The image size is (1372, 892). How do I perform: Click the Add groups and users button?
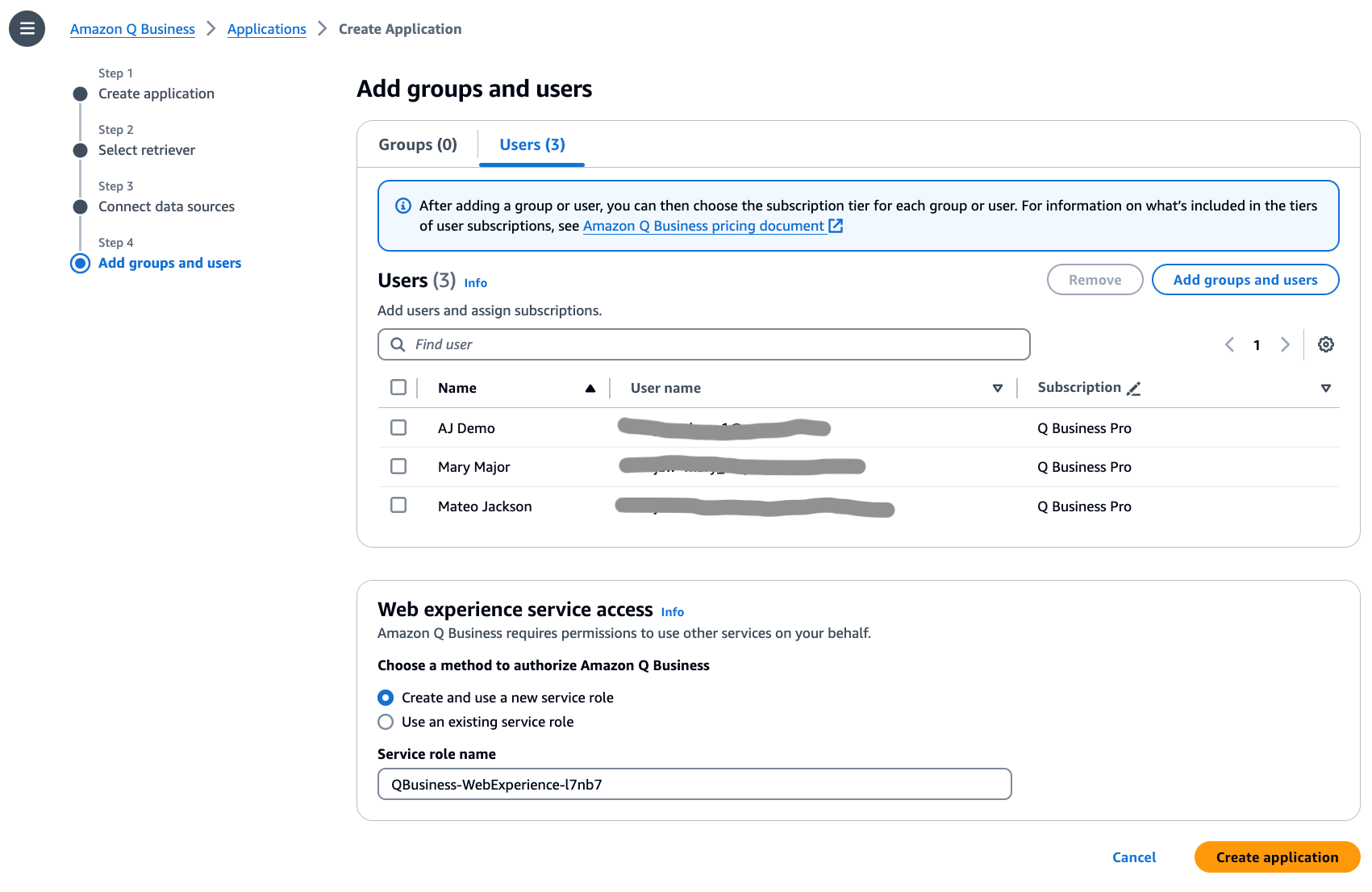(x=1245, y=280)
